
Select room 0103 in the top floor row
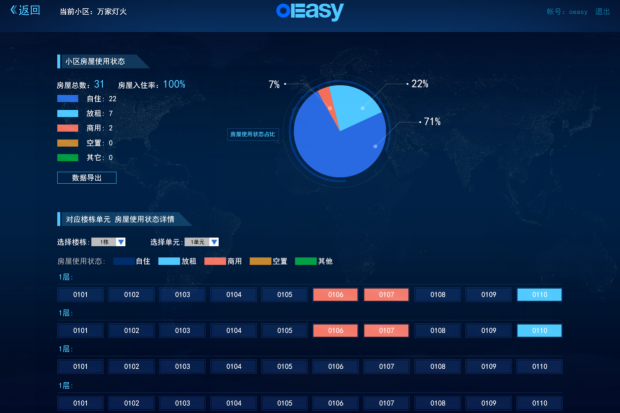coord(182,295)
